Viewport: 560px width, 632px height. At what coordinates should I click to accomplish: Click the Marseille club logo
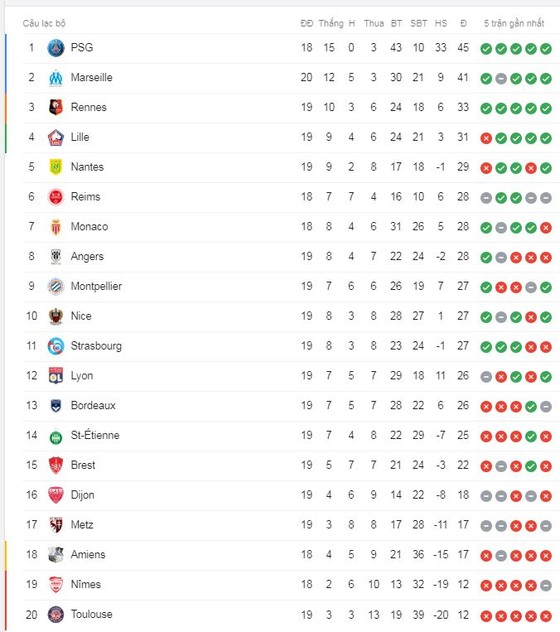[x=56, y=78]
